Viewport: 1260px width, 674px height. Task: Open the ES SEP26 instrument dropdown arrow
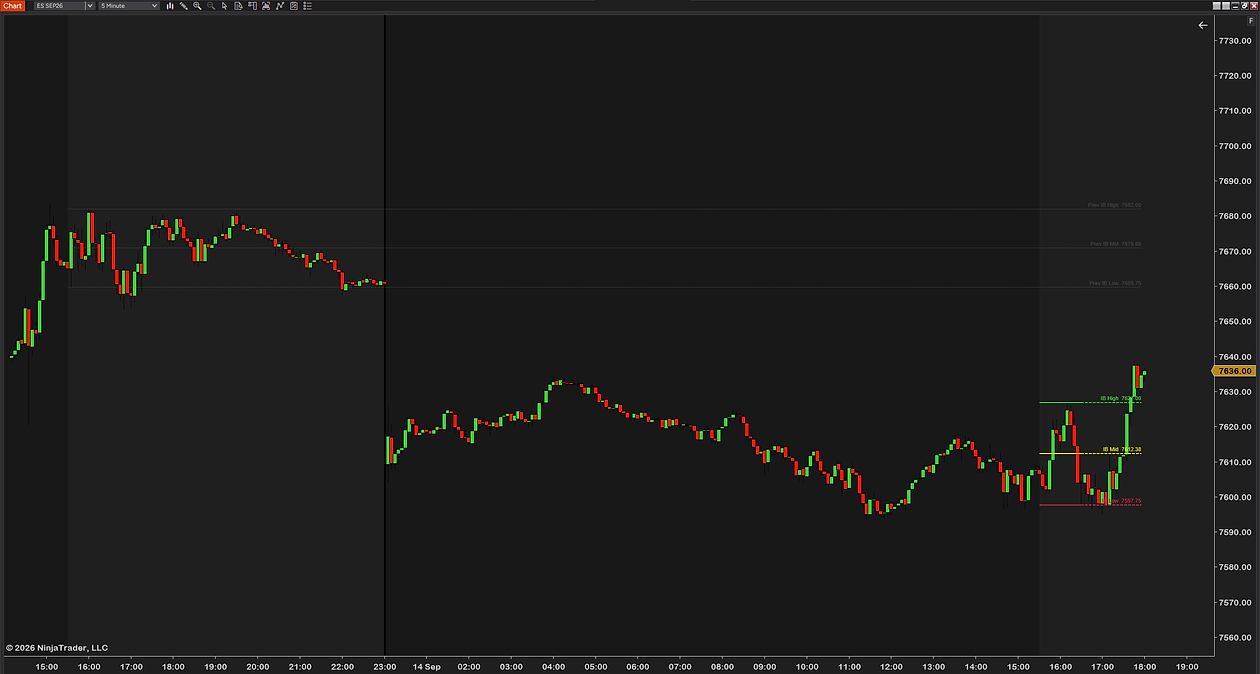pos(90,6)
